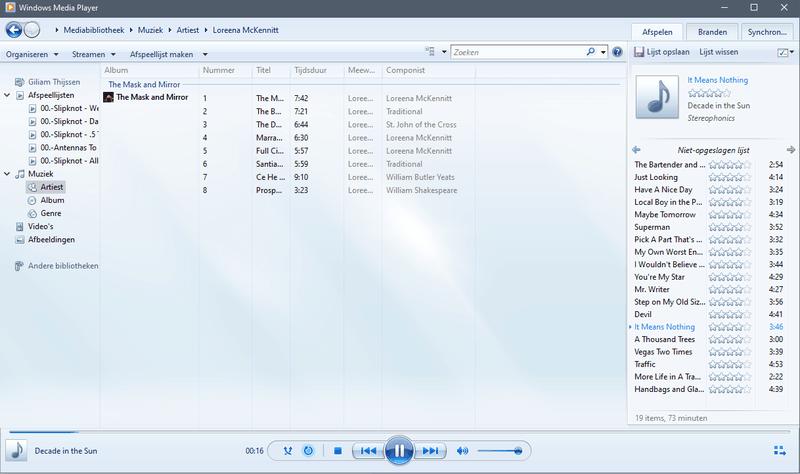Click Artiest in the breadcrumb
Screen dimensions: 800x474
tap(188, 30)
